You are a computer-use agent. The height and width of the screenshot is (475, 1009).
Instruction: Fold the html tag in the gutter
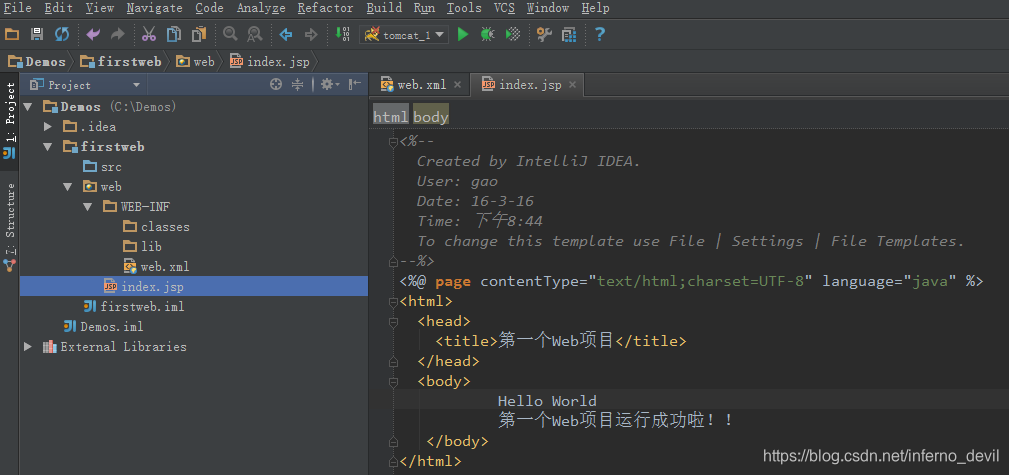click(x=393, y=301)
